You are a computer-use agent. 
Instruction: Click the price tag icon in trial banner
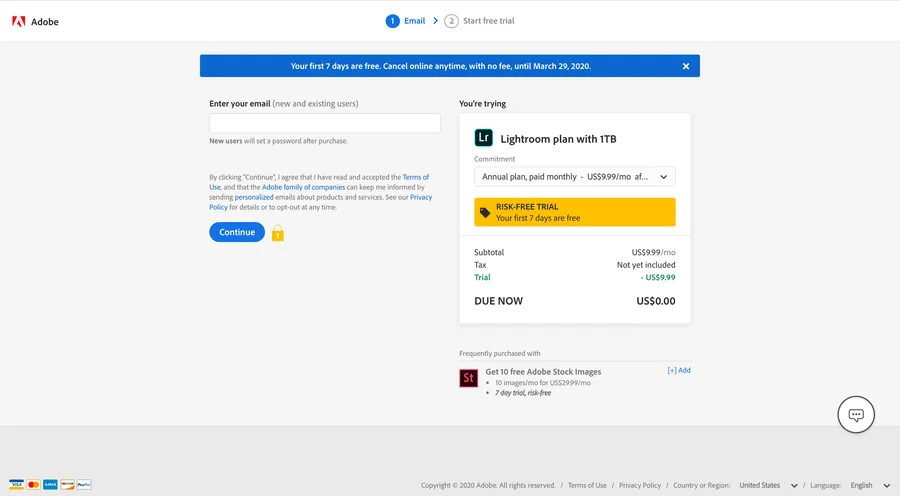coord(485,212)
